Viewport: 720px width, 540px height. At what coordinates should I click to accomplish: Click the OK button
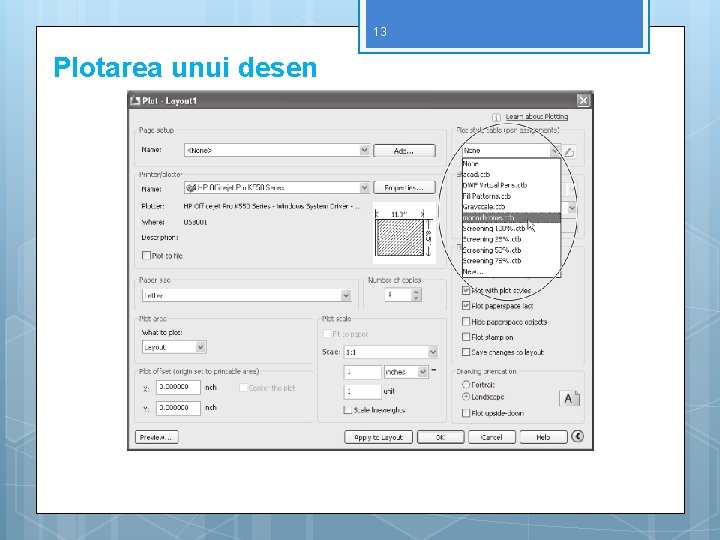pyautogui.click(x=440, y=437)
